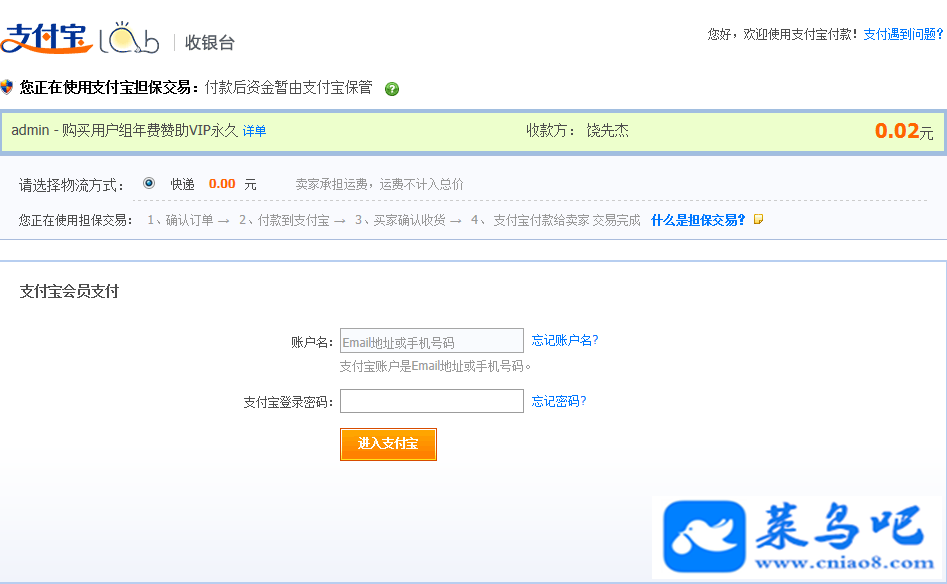
Task: Open the 什么是担保交易? link
Action: (698, 220)
